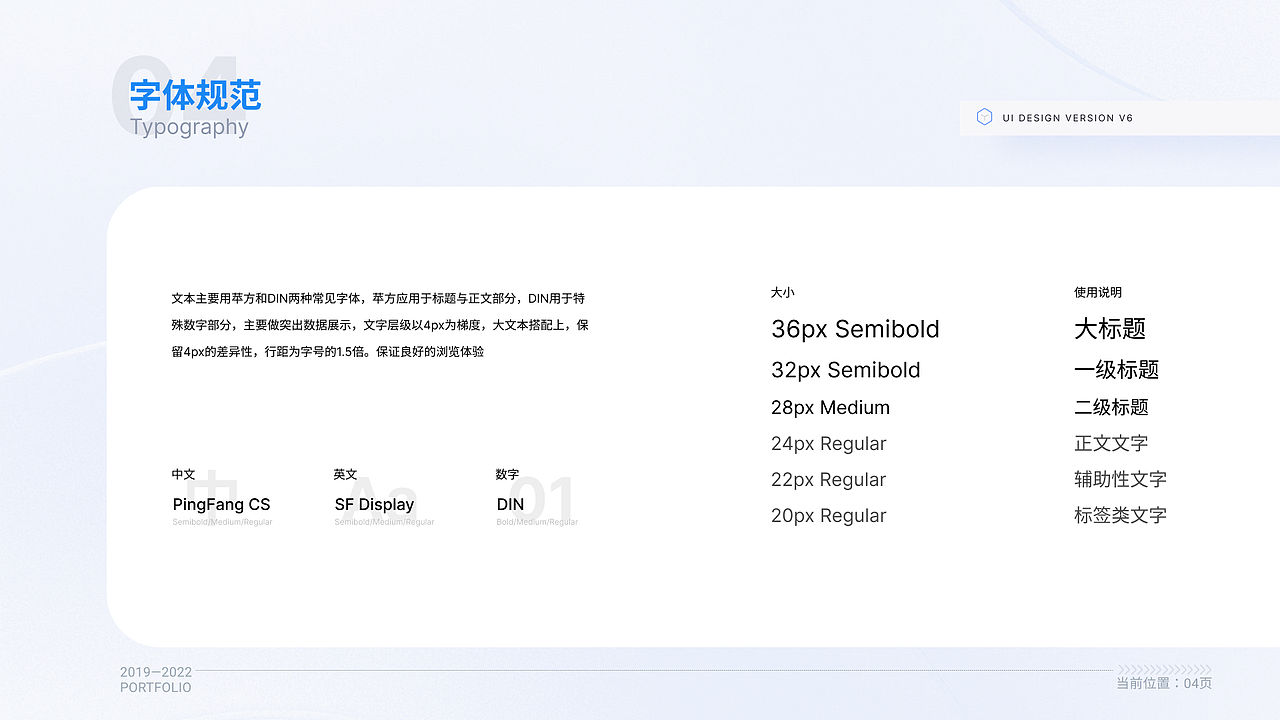Click the 英文 font category label
This screenshot has width=1280, height=720.
(x=346, y=474)
